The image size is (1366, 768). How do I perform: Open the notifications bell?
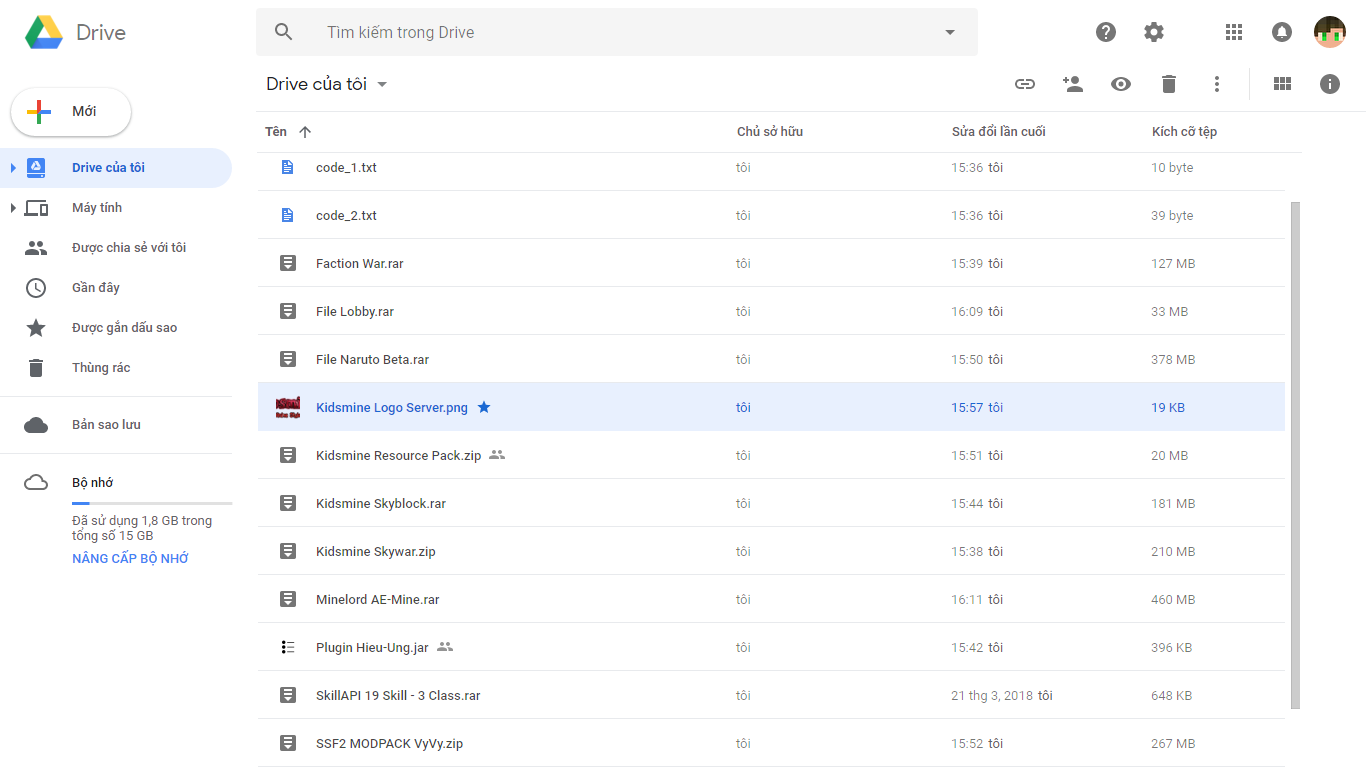tap(1282, 32)
